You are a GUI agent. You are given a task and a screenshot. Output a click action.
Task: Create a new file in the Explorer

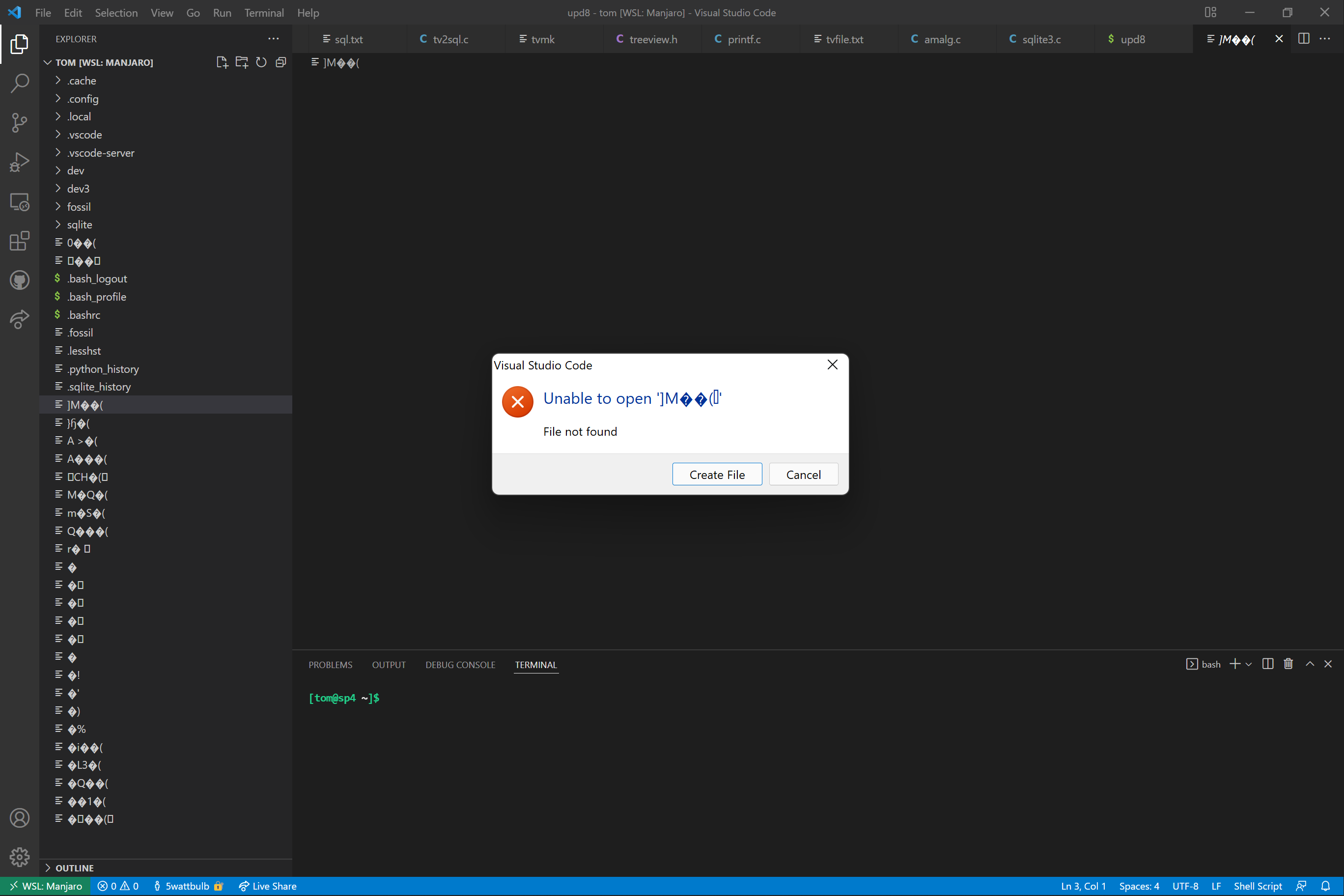[x=222, y=62]
